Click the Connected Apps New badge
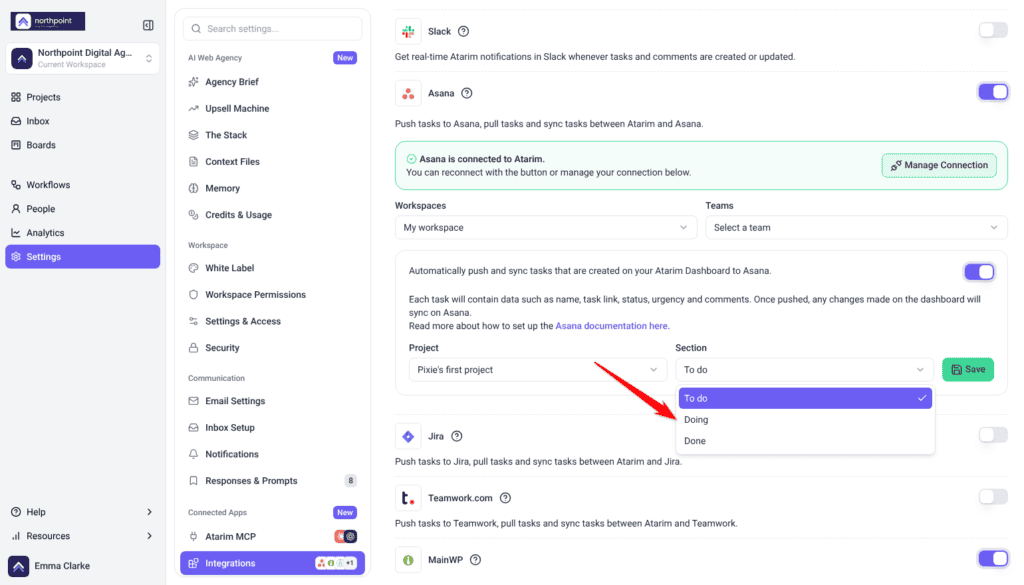The width and height of the screenshot is (1024, 585). pos(345,513)
